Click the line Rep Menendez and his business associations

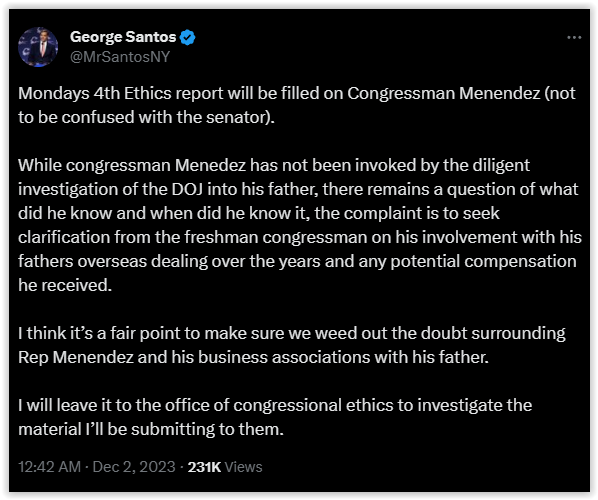(x=253, y=357)
